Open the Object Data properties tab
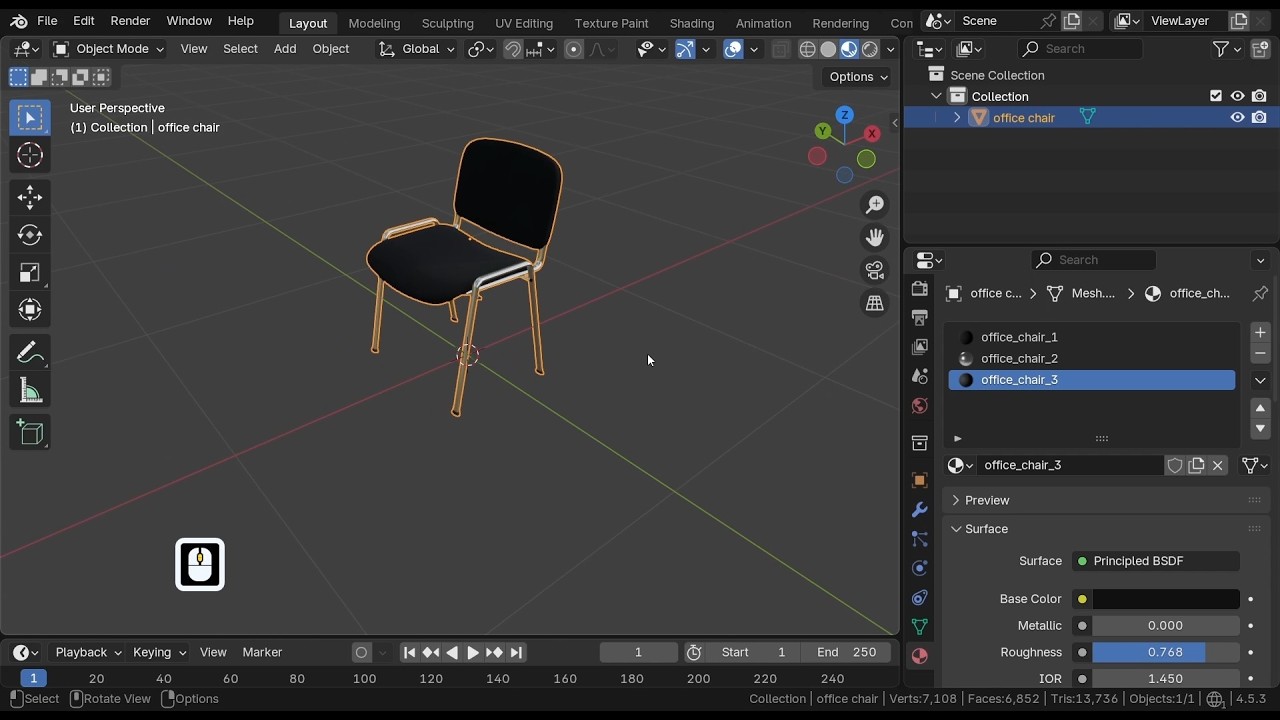This screenshot has height=720, width=1280. click(919, 627)
